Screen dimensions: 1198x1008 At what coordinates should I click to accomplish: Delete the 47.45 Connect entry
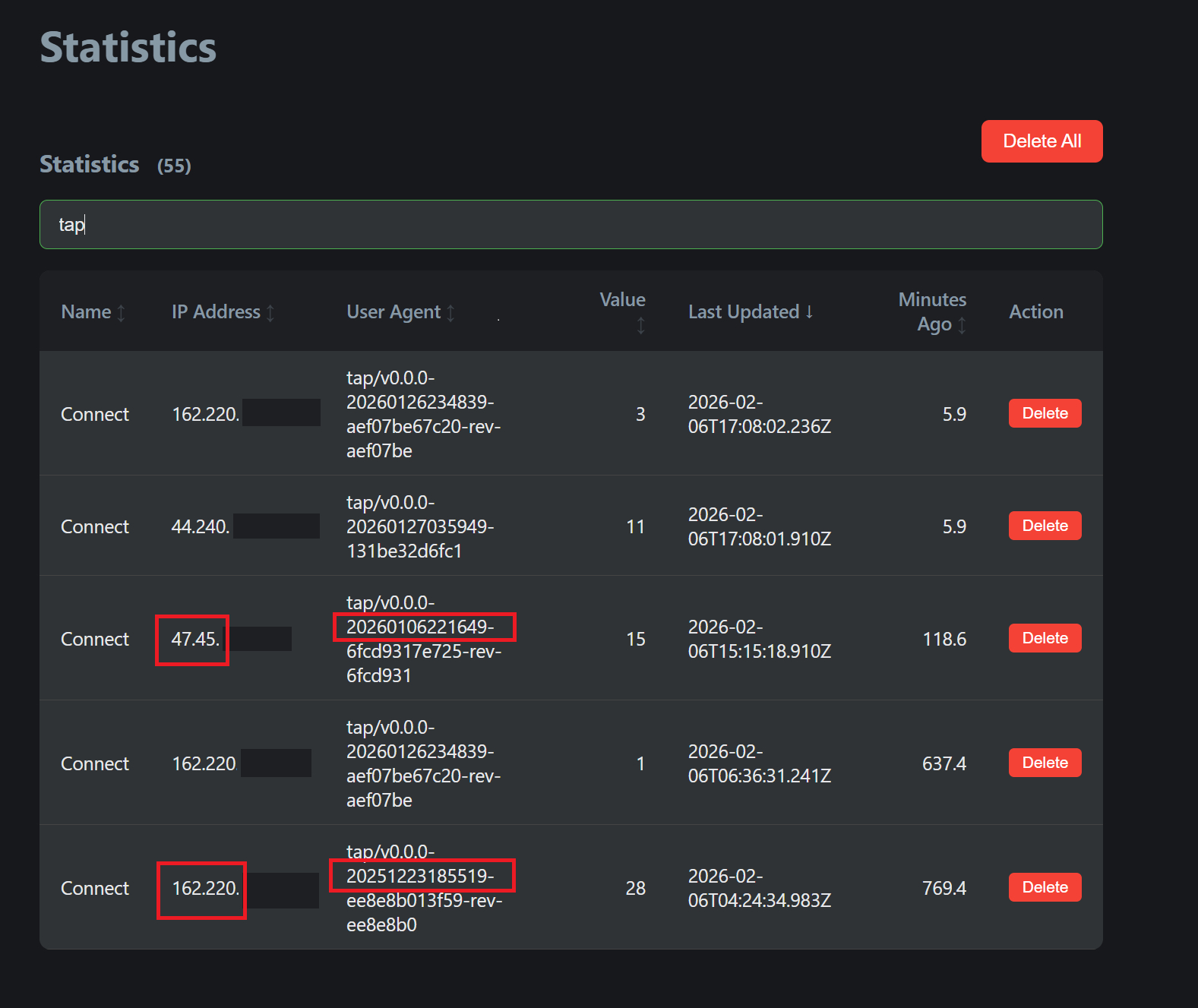(1044, 638)
